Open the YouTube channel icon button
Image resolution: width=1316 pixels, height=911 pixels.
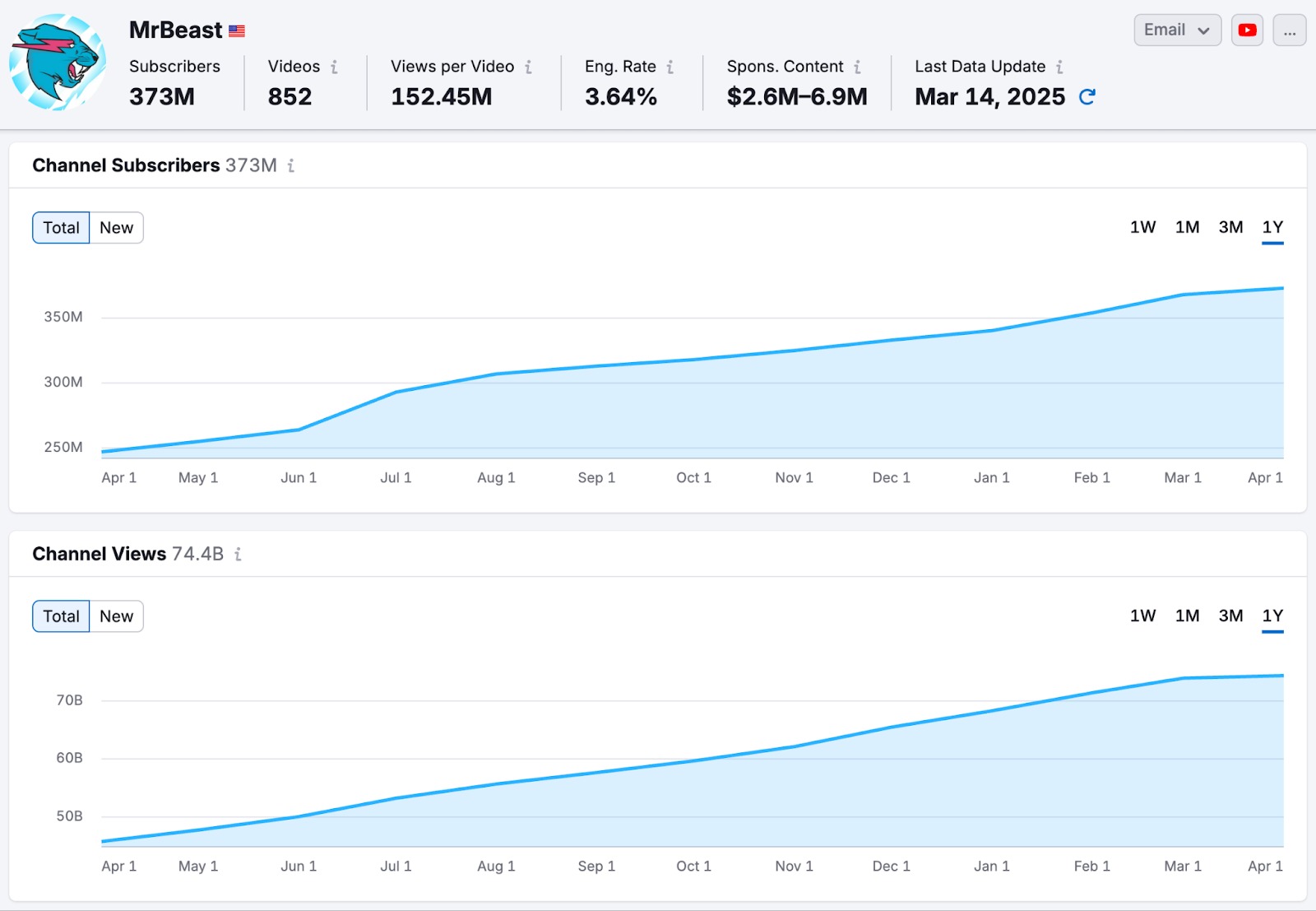click(1247, 30)
